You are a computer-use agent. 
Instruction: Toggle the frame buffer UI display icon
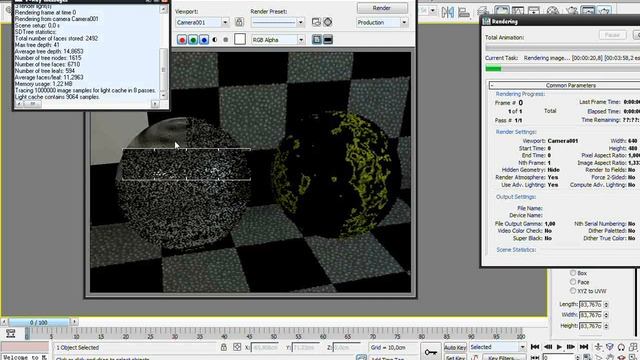point(328,40)
